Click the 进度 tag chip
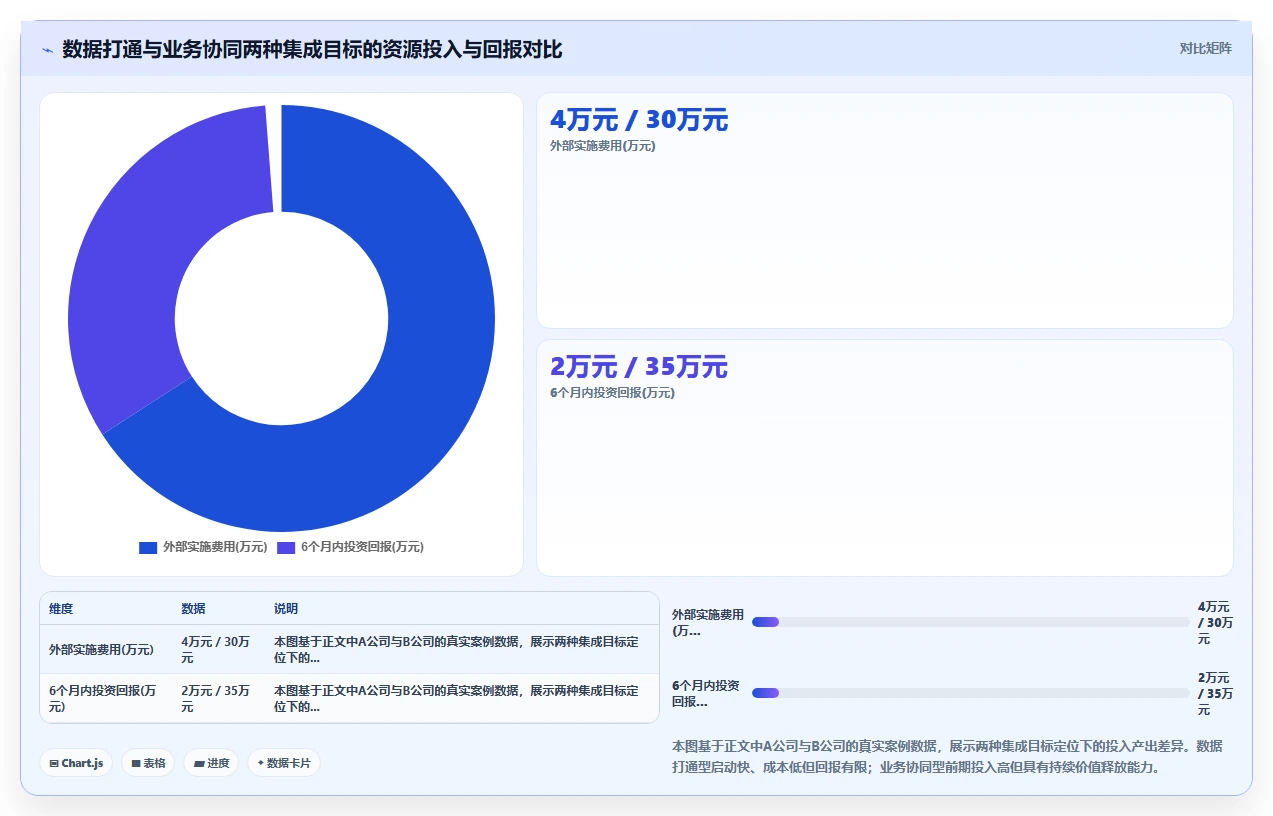1273x816 pixels. 211,763
